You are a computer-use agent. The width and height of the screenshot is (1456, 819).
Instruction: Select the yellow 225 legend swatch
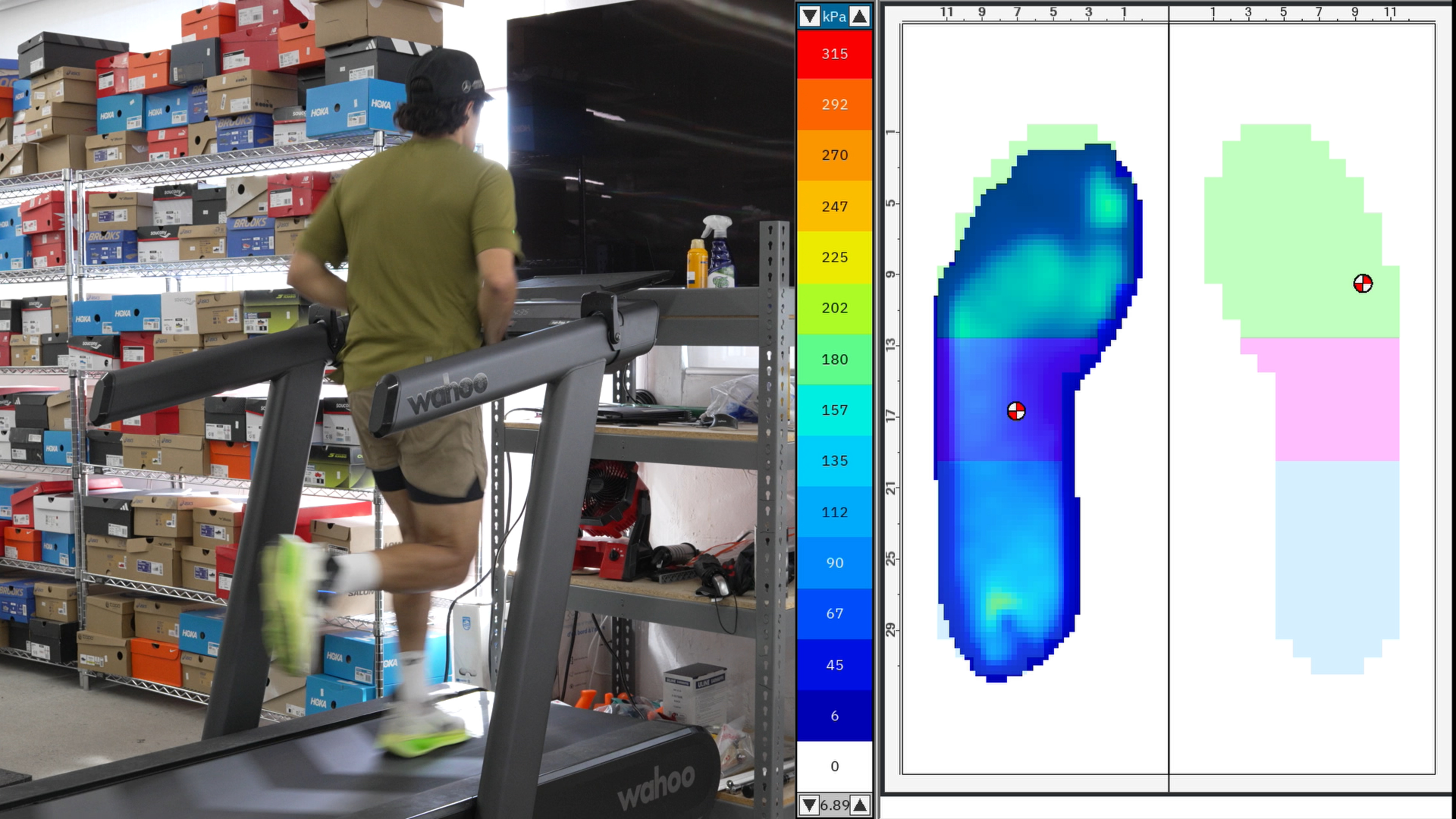pos(834,257)
